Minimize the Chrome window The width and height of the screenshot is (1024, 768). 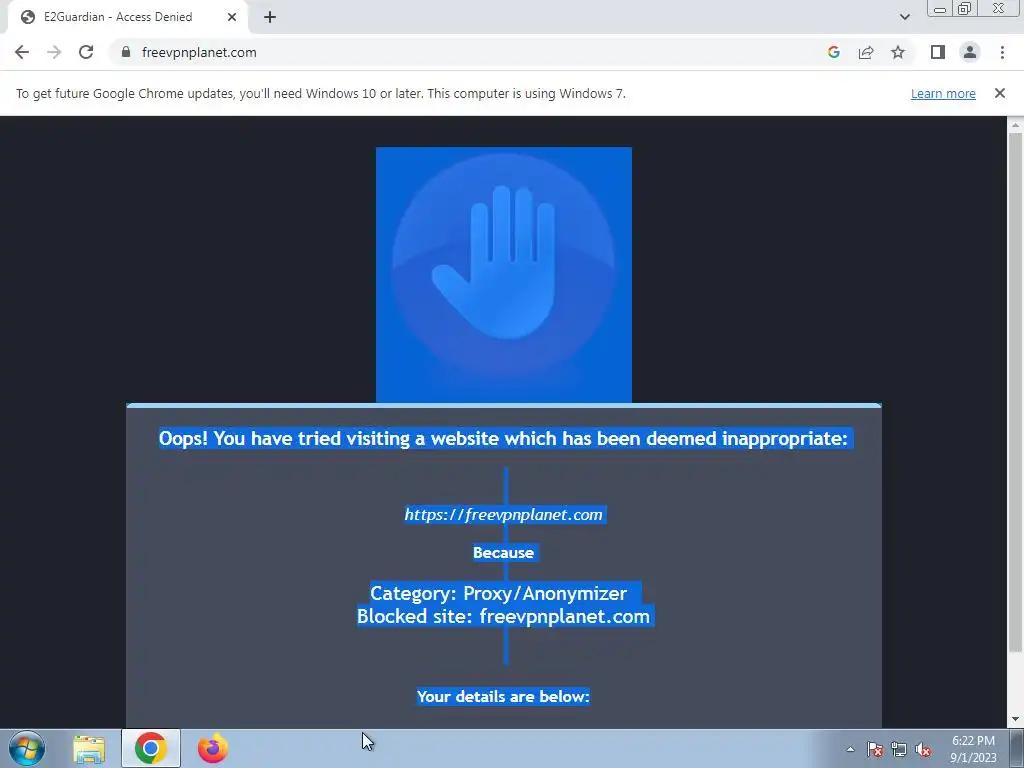coord(940,9)
